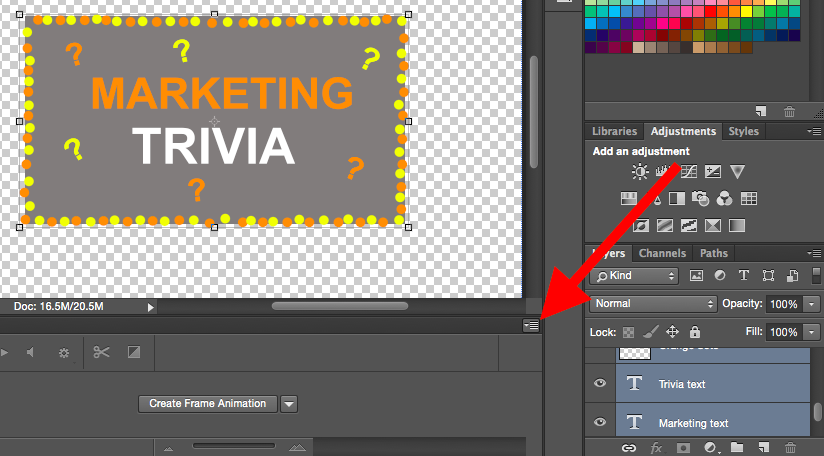
Task: Add a Vibrance adjustment
Action: (737, 171)
